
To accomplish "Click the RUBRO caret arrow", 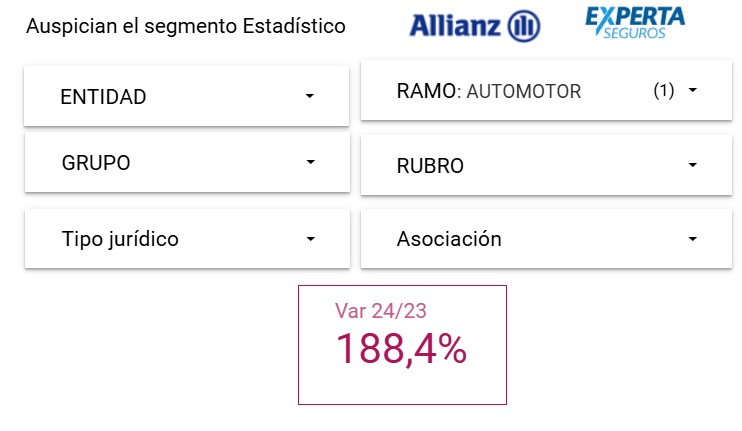I will (692, 166).
